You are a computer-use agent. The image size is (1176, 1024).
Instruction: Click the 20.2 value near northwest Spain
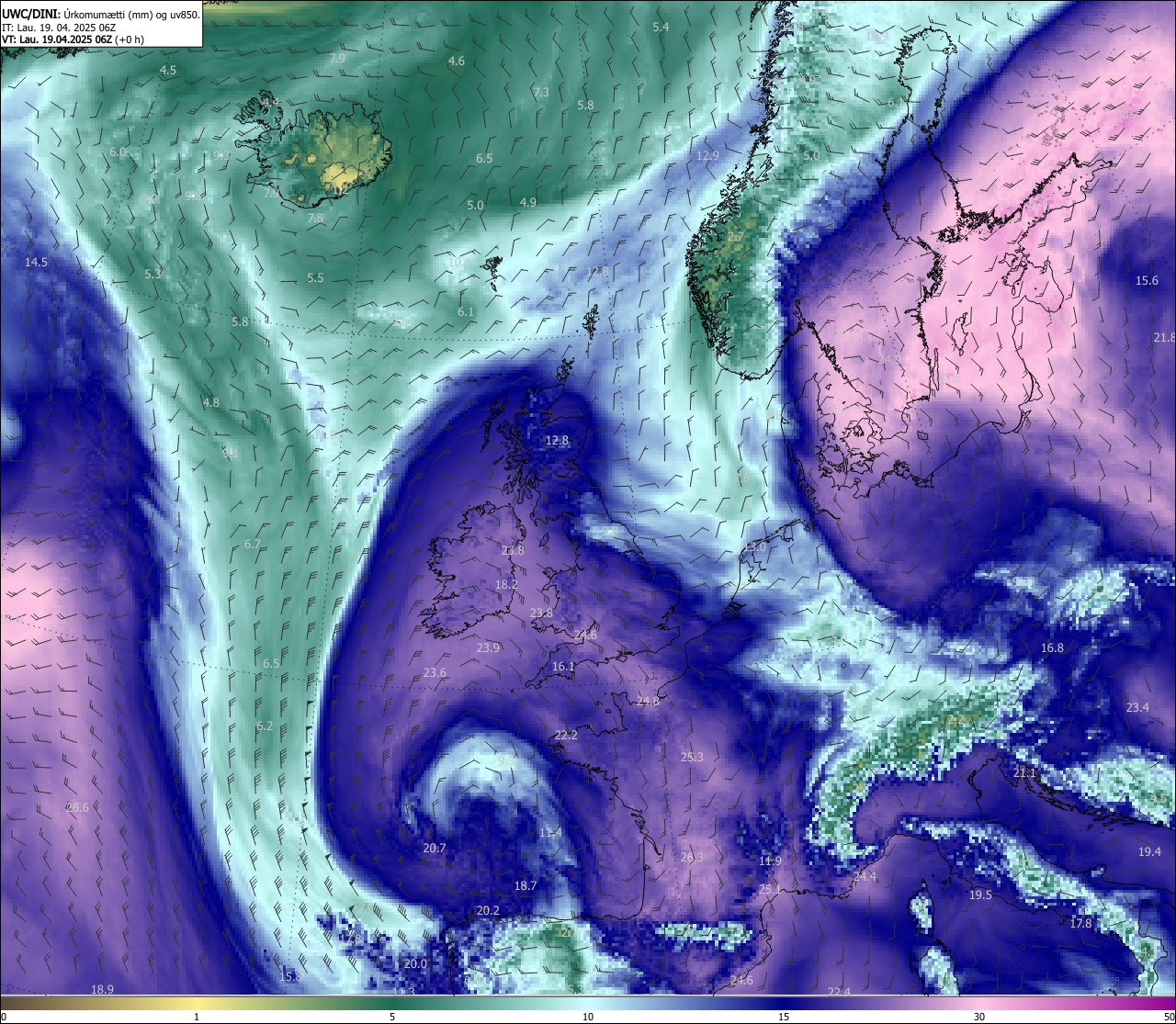pyautogui.click(x=488, y=911)
